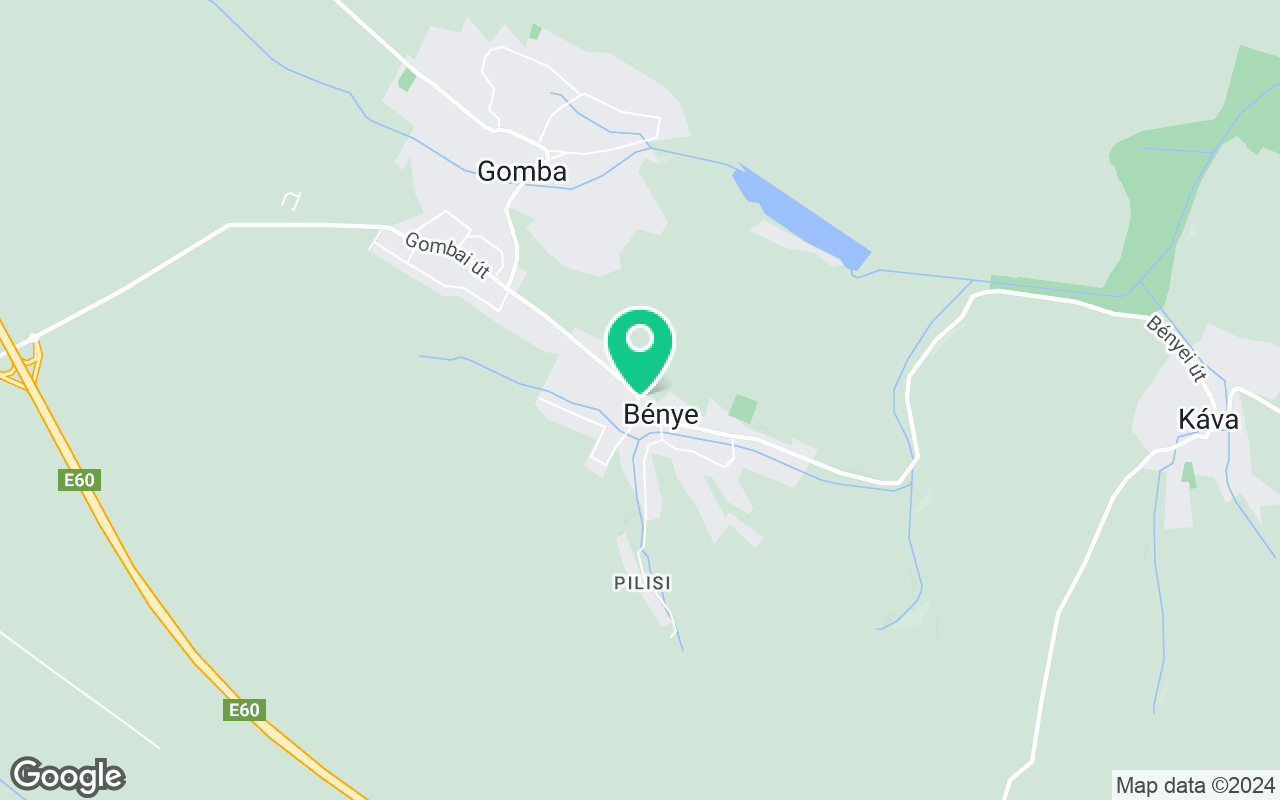Screen dimensions: 1280x800
Task: Click the lower E60 highway shield
Action: click(x=244, y=710)
